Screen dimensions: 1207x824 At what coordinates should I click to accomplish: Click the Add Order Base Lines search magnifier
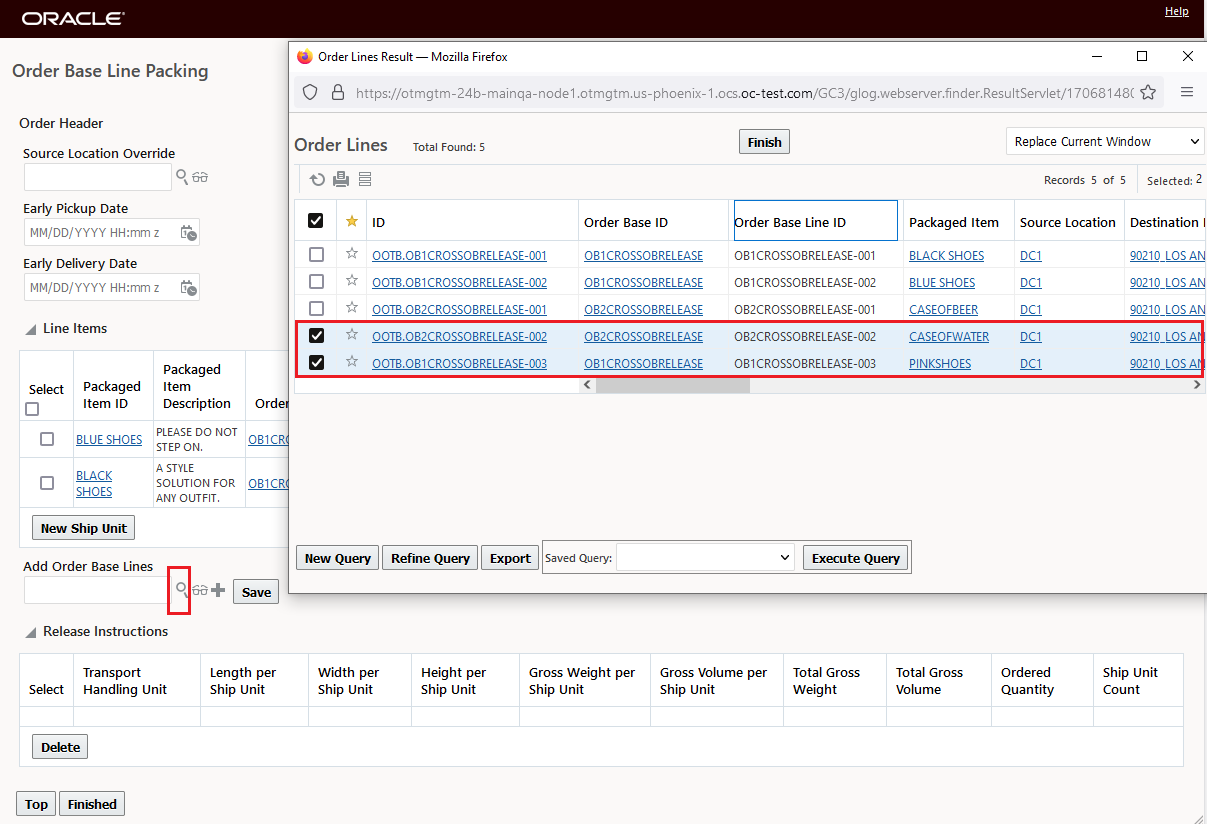(x=181, y=590)
